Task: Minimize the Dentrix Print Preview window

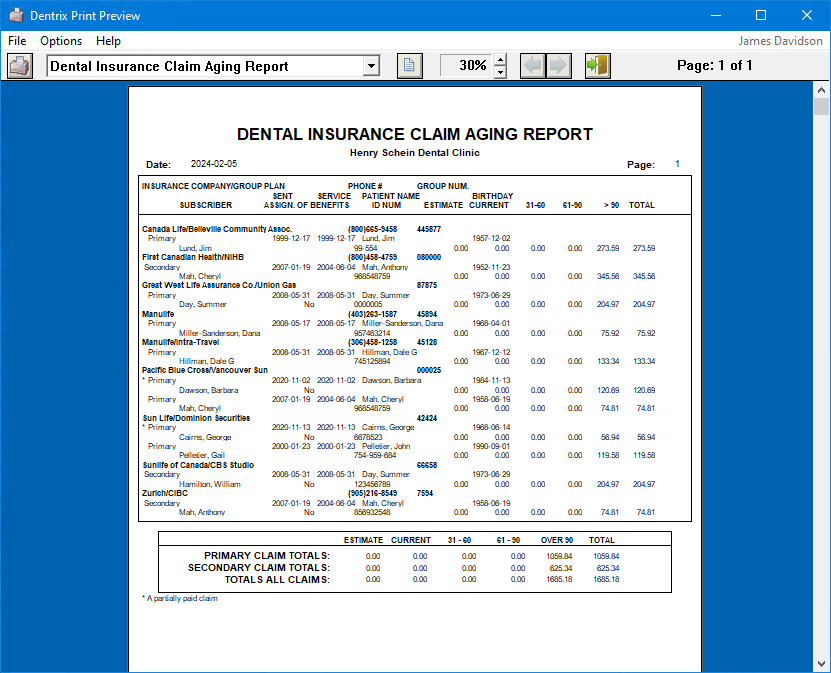Action: pyautogui.click(x=714, y=15)
